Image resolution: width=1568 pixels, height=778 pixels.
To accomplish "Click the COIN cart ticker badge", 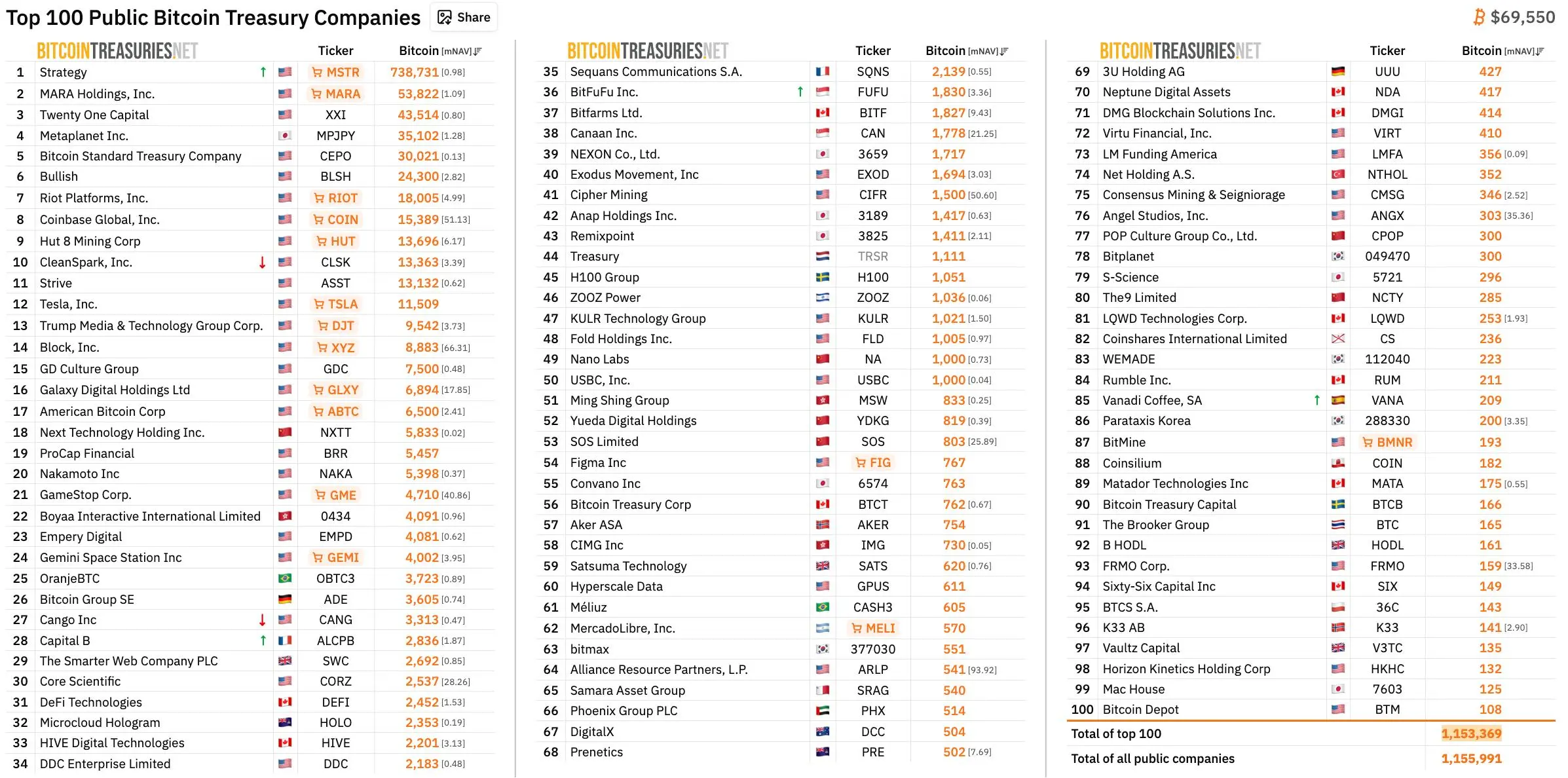I will (335, 219).
